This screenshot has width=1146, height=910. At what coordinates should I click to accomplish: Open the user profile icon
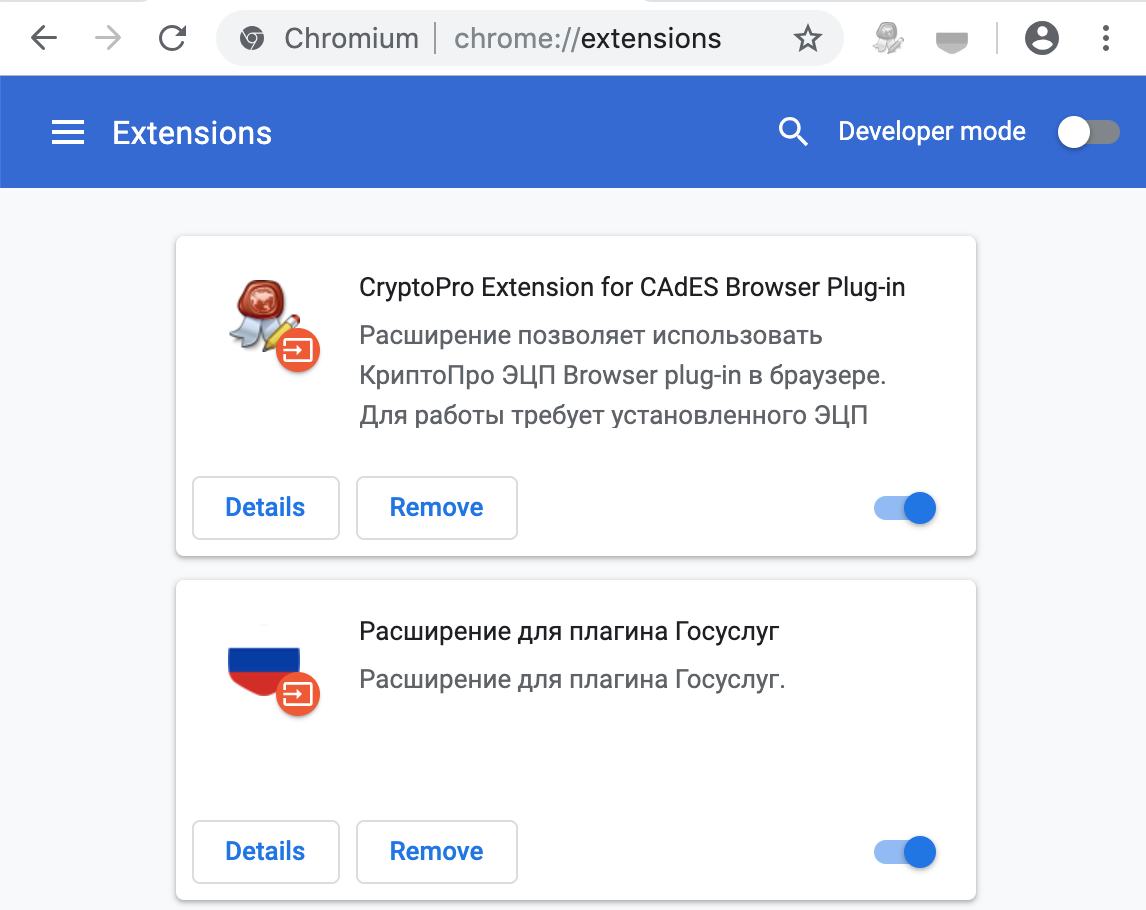coord(1042,39)
